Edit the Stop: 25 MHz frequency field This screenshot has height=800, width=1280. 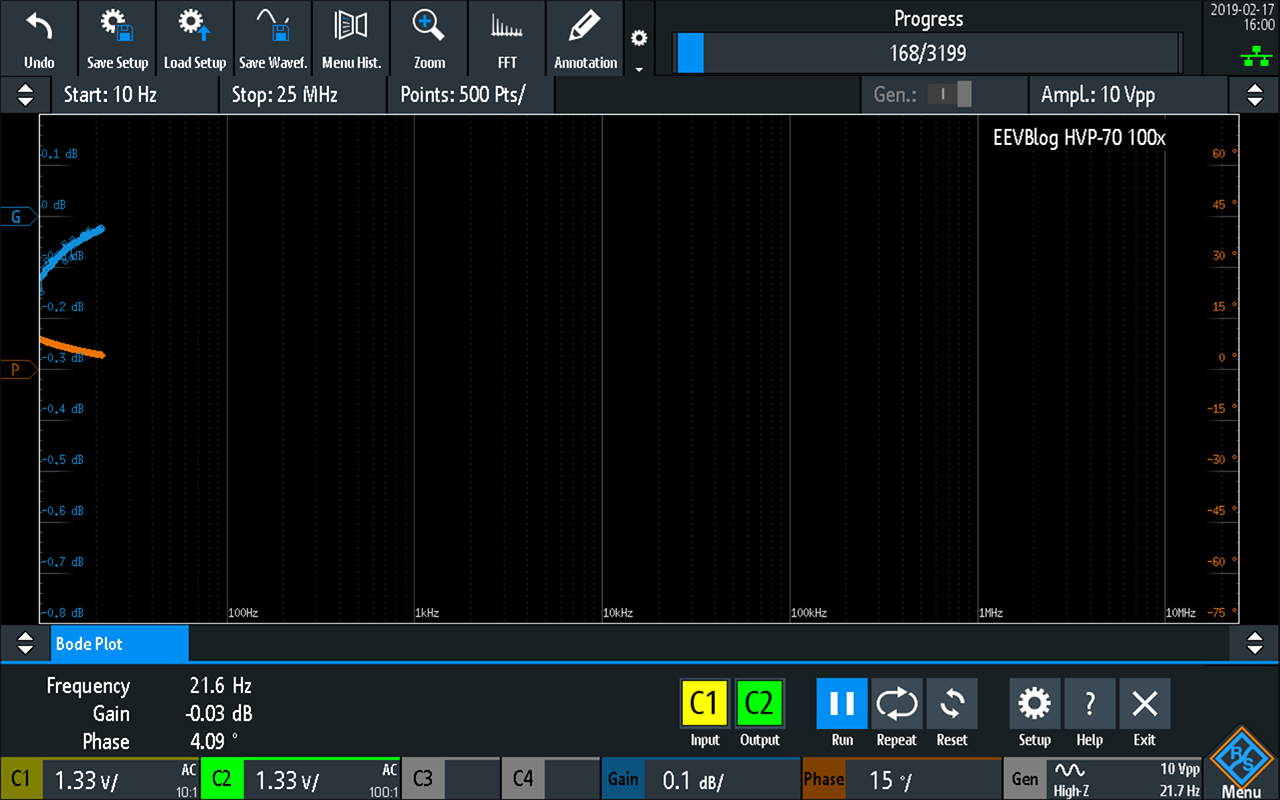pyautogui.click(x=302, y=96)
